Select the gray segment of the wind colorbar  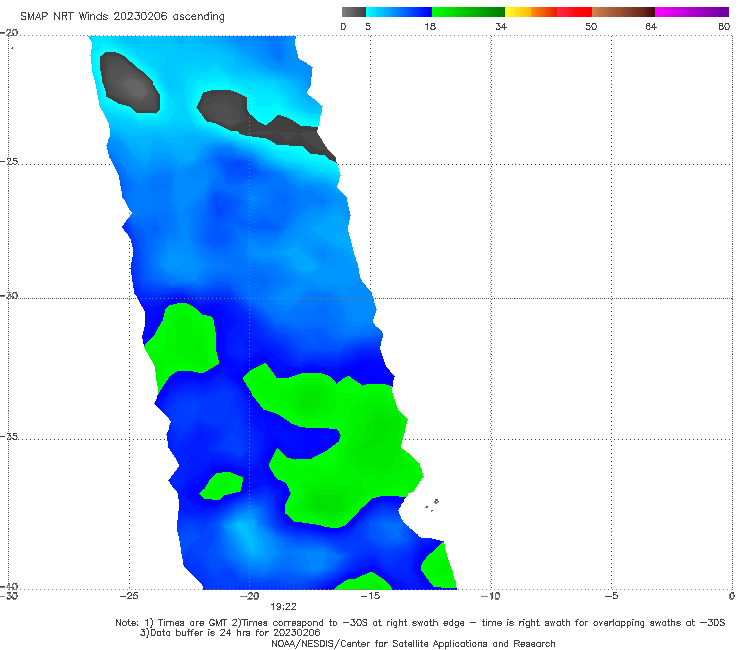(354, 12)
